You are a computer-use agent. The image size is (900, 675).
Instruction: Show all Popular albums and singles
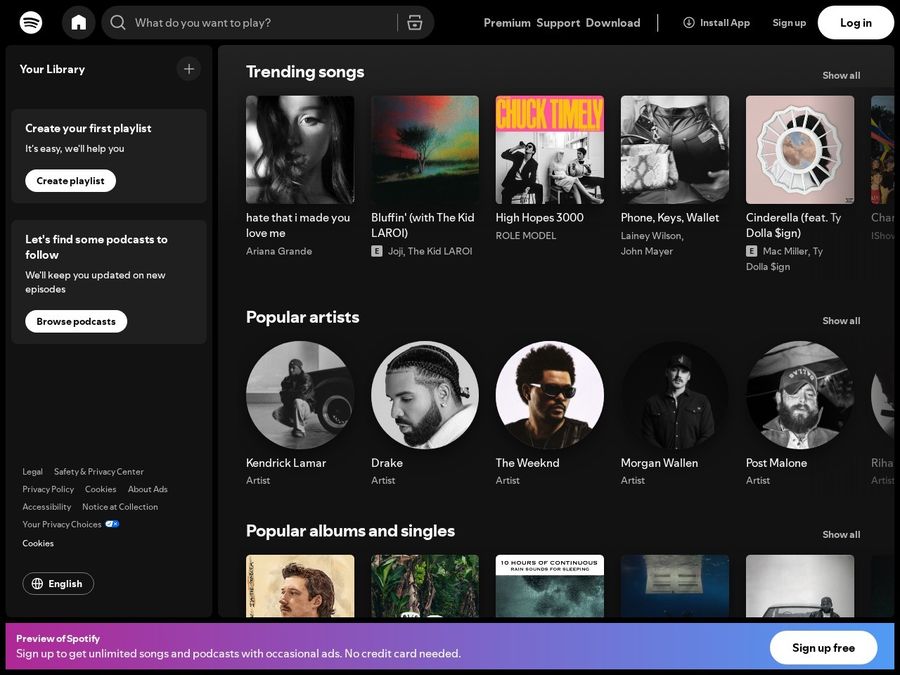[841, 534]
